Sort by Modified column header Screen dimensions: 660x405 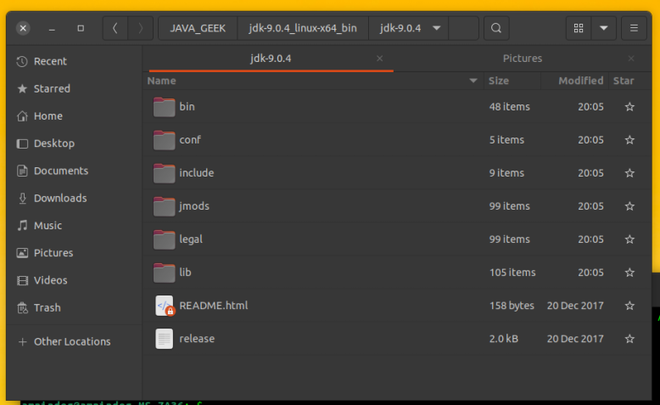click(x=580, y=81)
